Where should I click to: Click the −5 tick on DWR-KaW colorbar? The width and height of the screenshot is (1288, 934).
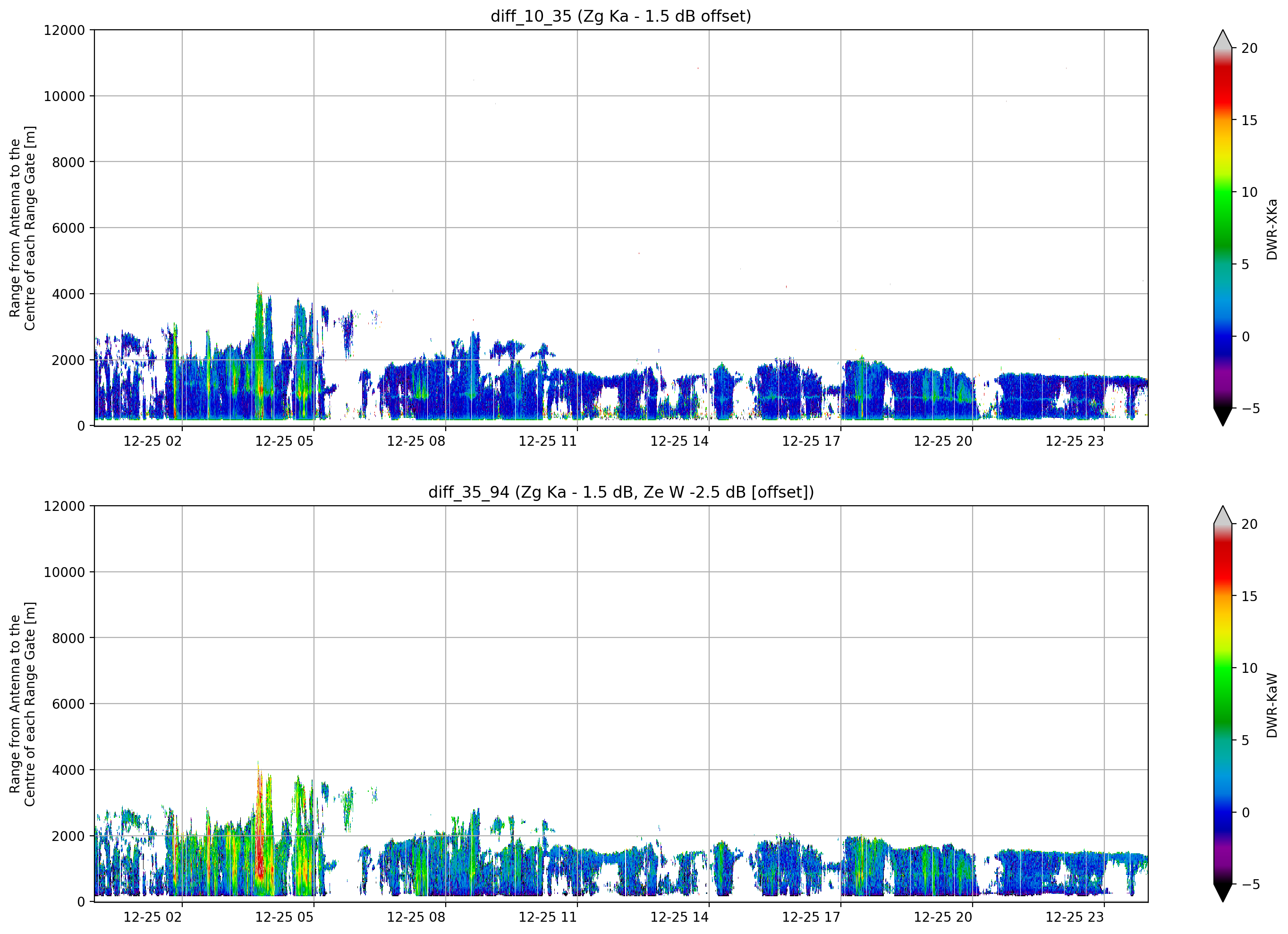click(x=1250, y=884)
